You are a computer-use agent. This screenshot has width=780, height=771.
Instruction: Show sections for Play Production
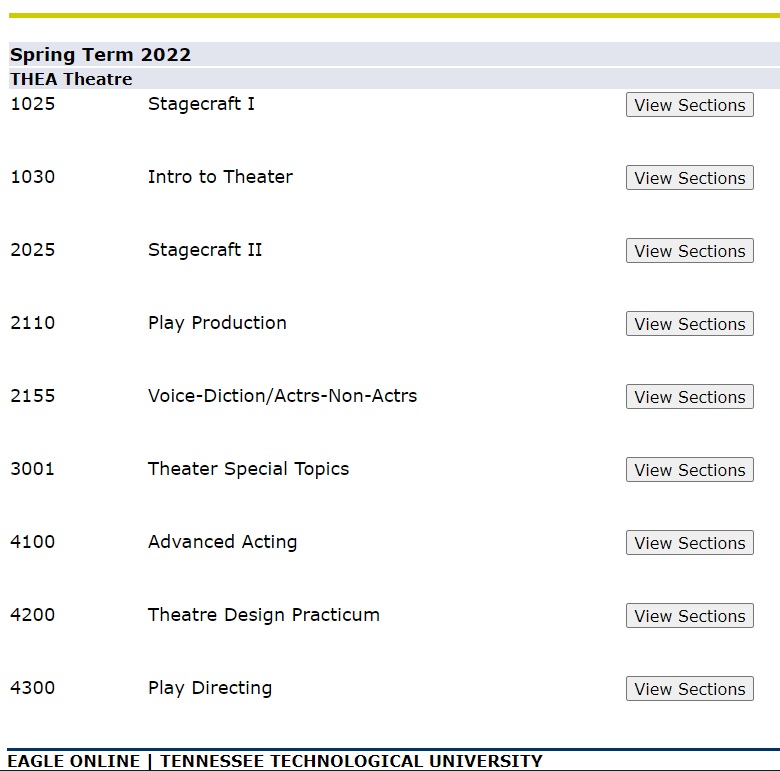click(x=689, y=324)
